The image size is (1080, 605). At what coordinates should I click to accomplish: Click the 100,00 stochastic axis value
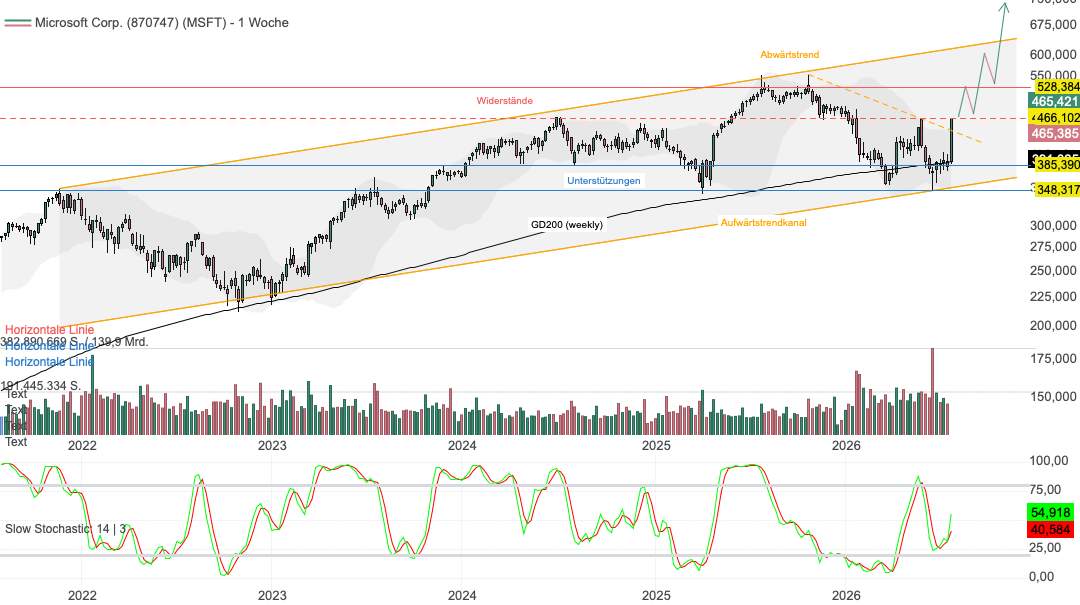(1049, 461)
